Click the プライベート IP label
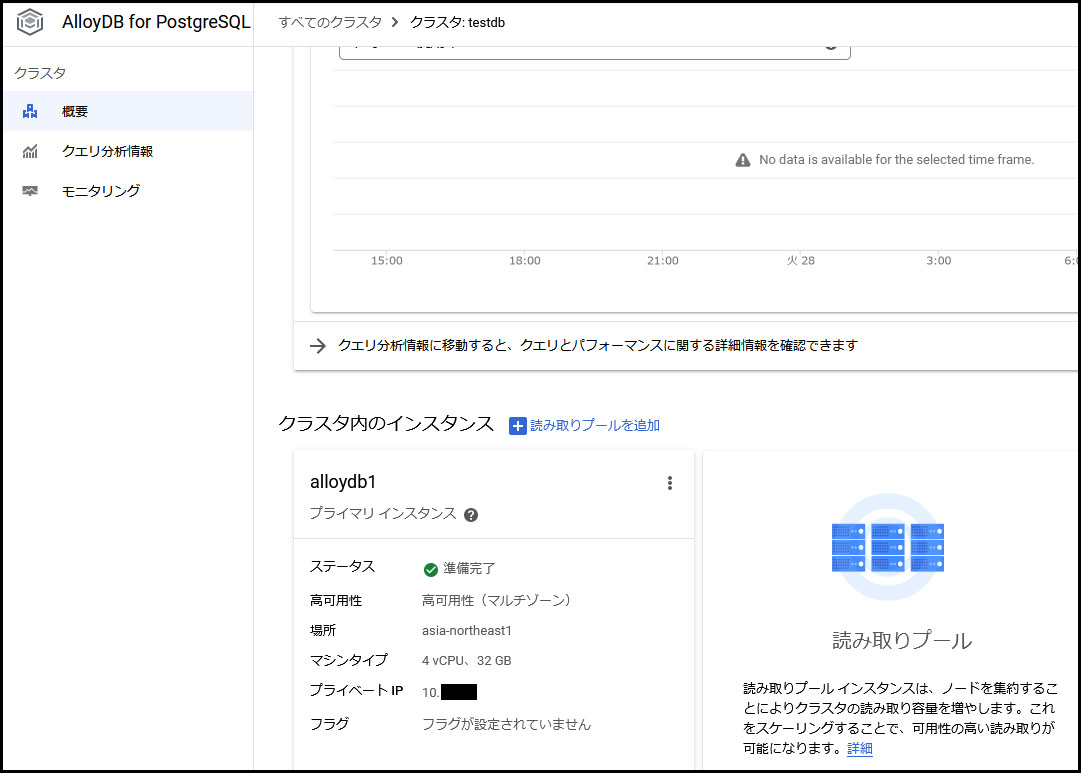The width and height of the screenshot is (1081, 773). point(356,690)
